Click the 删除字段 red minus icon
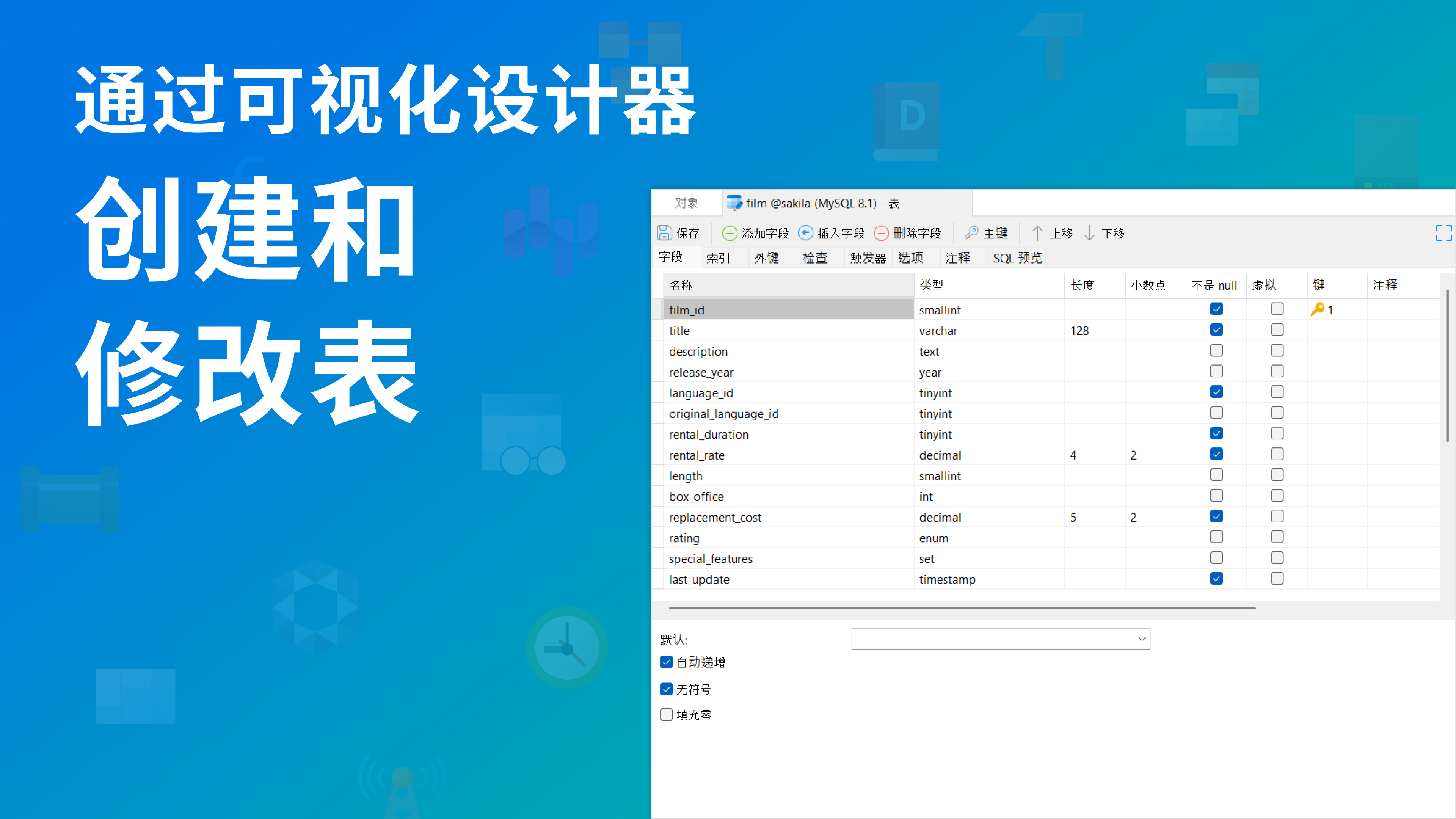Screen dimensions: 1456x819 pyautogui.click(x=881, y=233)
